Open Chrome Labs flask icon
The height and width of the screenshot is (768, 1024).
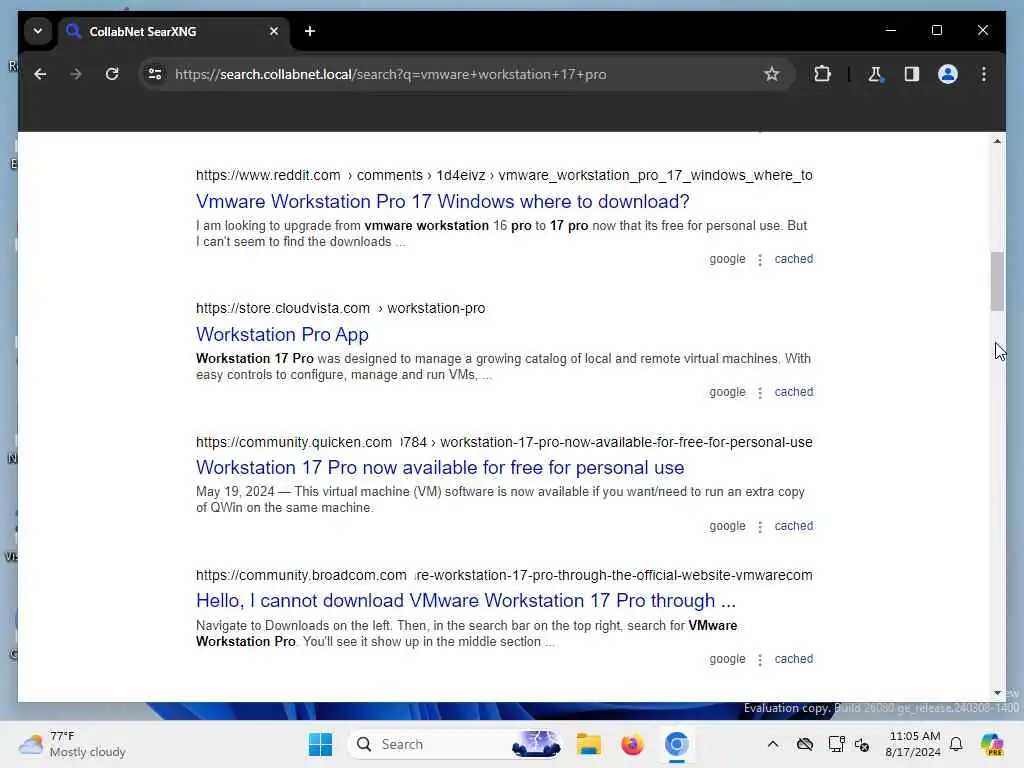pyautogui.click(x=875, y=74)
